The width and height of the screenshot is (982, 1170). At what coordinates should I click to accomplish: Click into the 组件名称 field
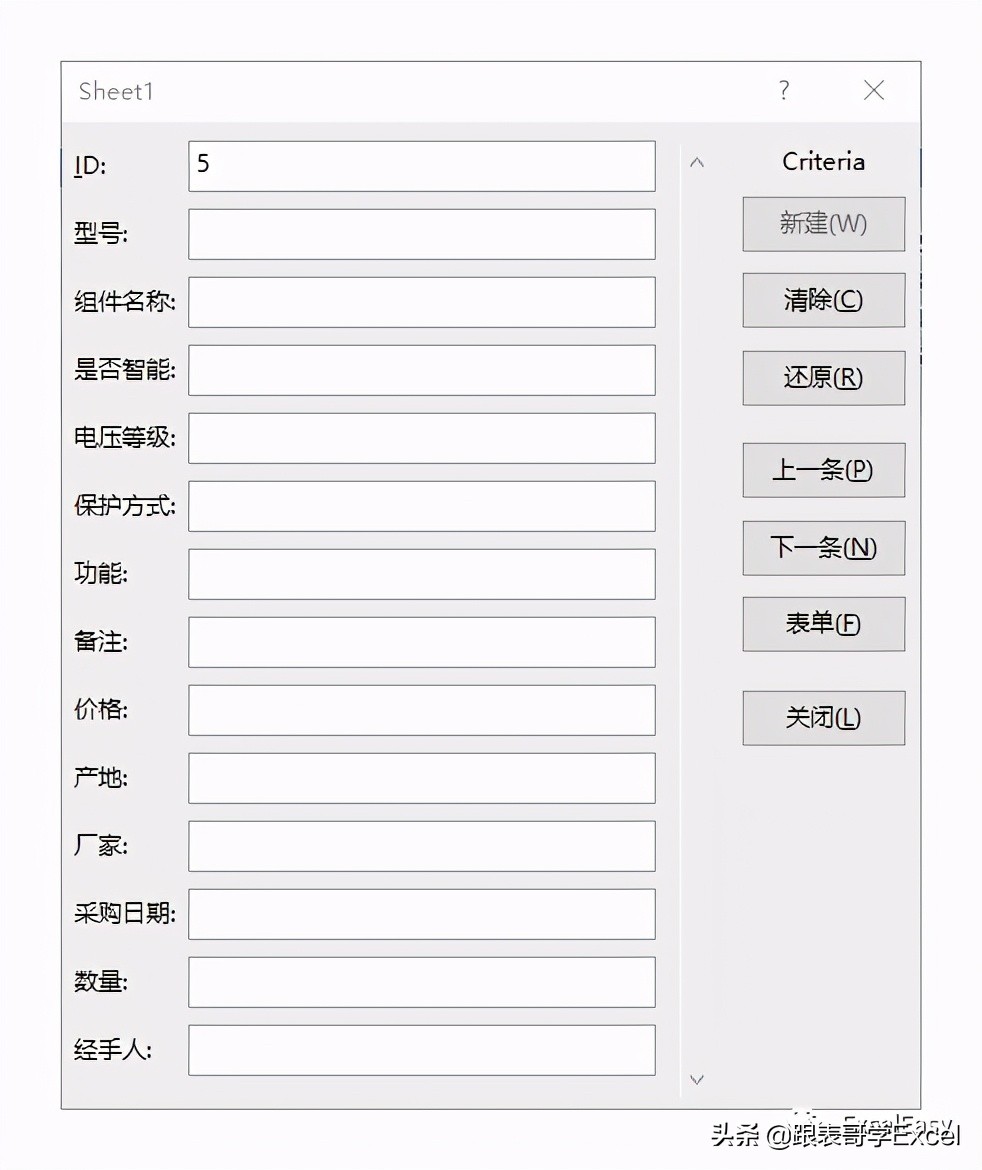pyautogui.click(x=421, y=302)
